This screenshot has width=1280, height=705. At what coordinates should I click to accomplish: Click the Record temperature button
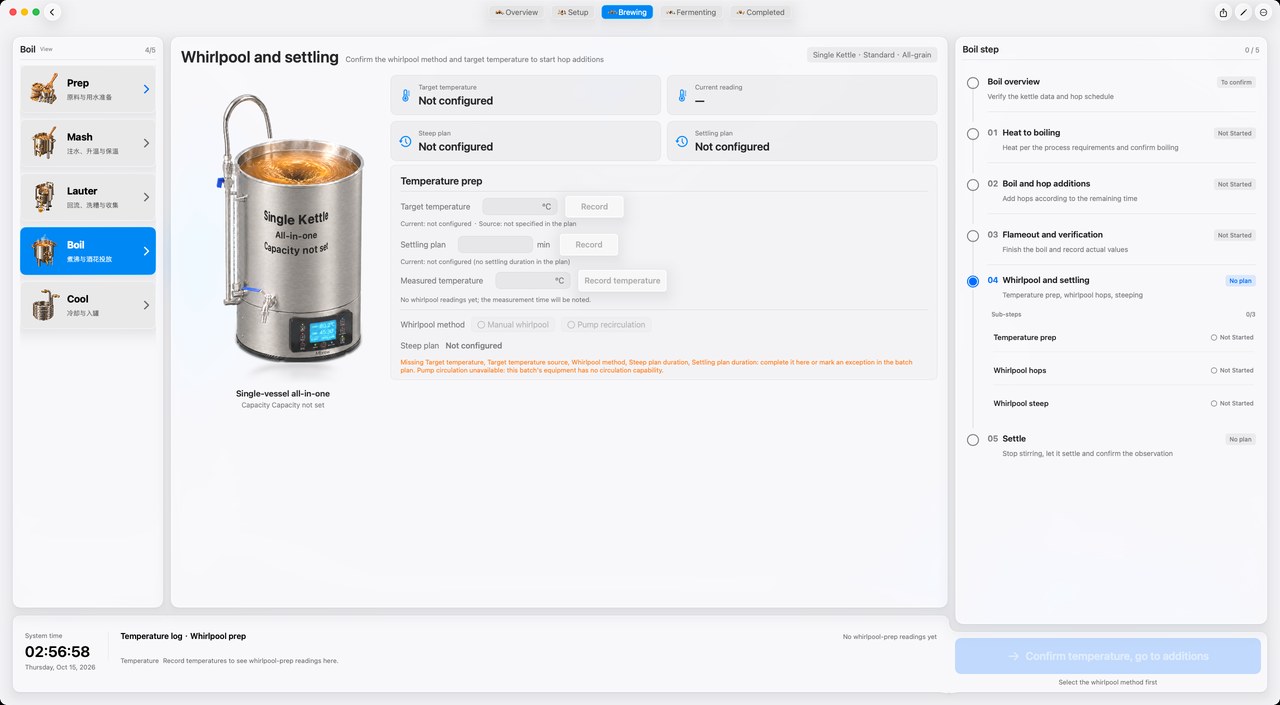pyautogui.click(x=622, y=281)
